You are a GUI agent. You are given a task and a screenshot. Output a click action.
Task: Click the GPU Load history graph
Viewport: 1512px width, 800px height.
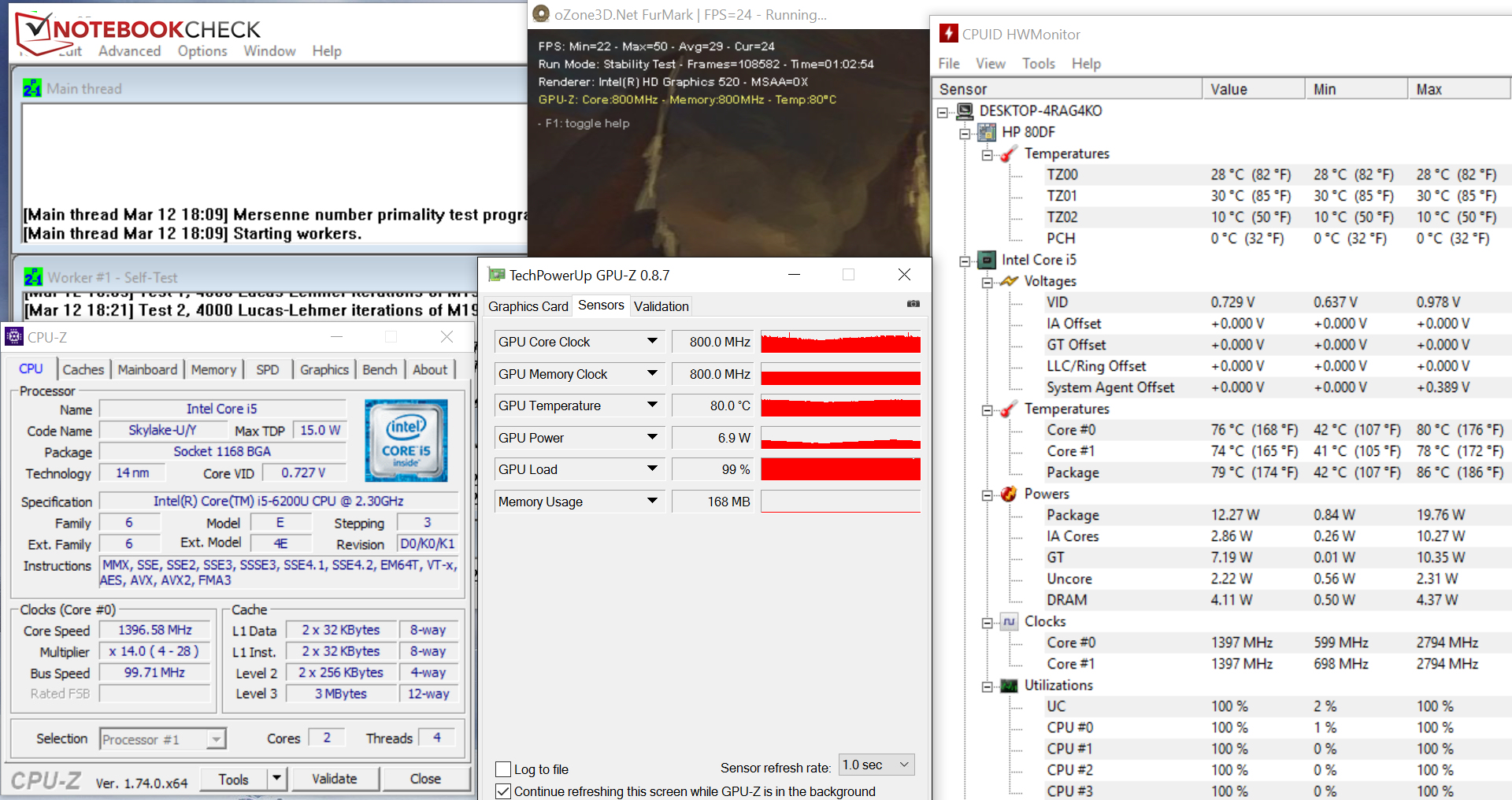tap(840, 469)
